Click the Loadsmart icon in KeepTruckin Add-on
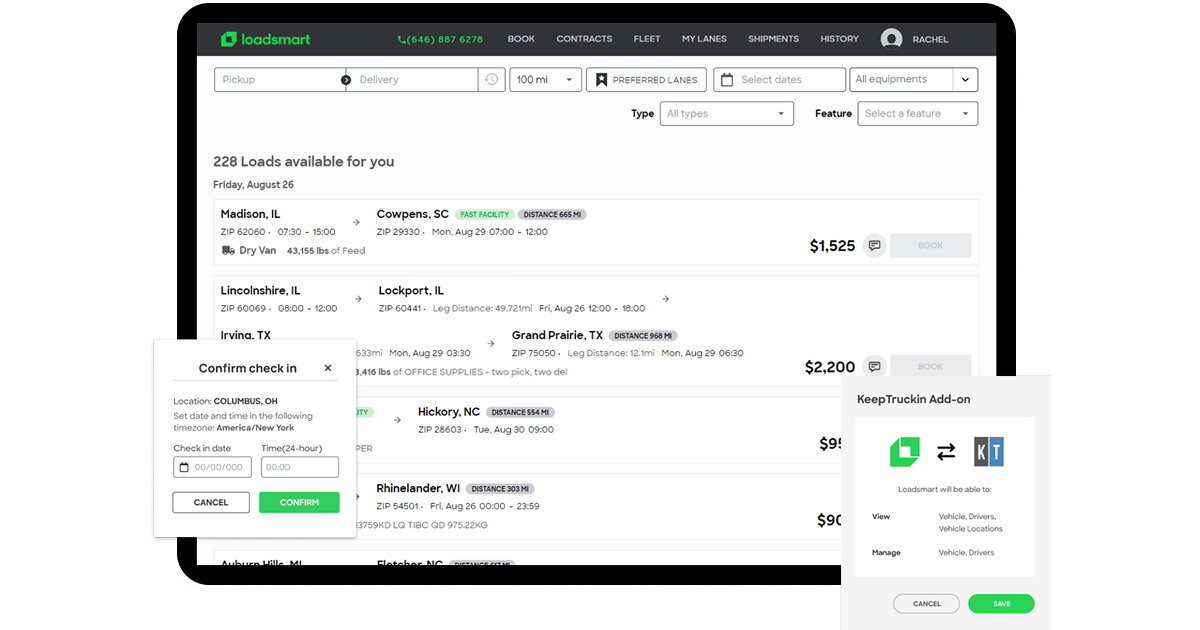The height and width of the screenshot is (630, 1200). [905, 452]
